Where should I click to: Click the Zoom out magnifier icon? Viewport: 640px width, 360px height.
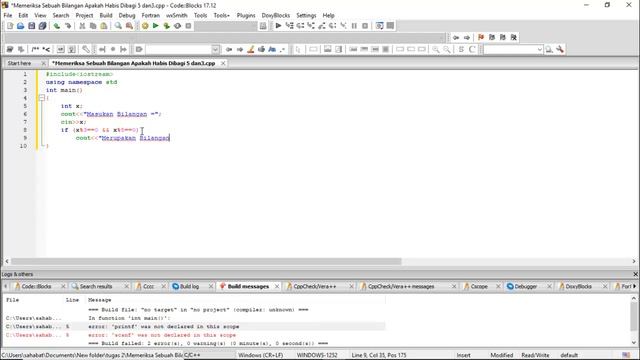click(x=447, y=49)
